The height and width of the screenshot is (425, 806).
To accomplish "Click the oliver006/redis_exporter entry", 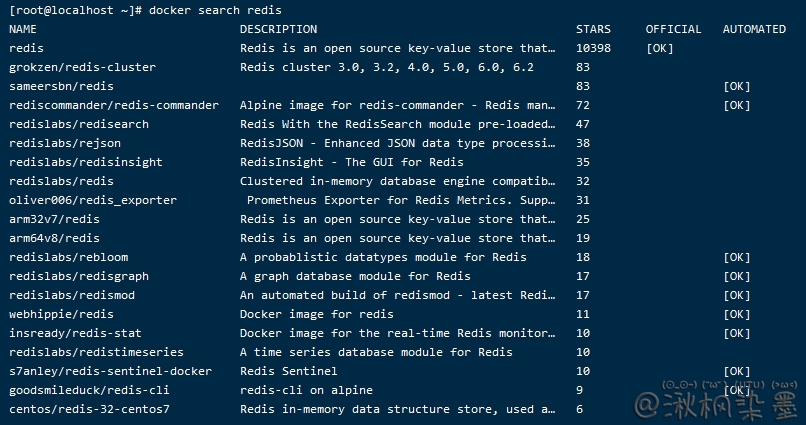I will pyautogui.click(x=92, y=200).
